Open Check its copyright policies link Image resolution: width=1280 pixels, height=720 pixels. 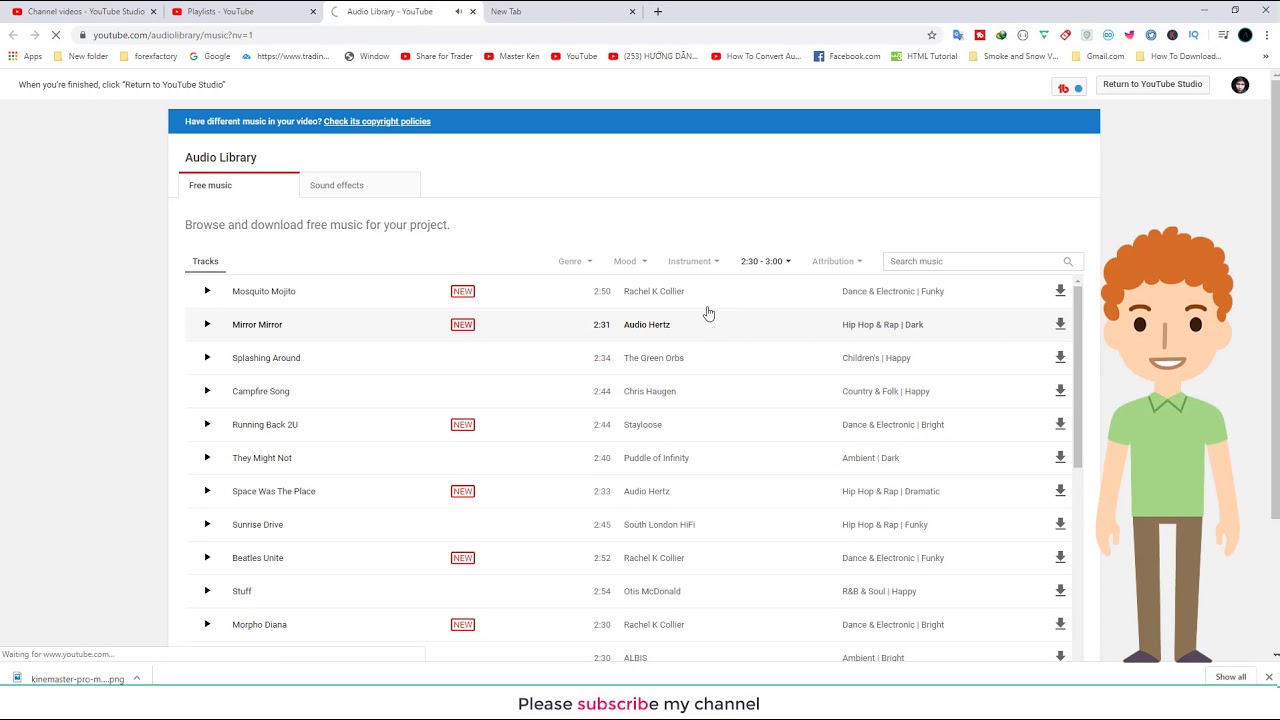[377, 121]
